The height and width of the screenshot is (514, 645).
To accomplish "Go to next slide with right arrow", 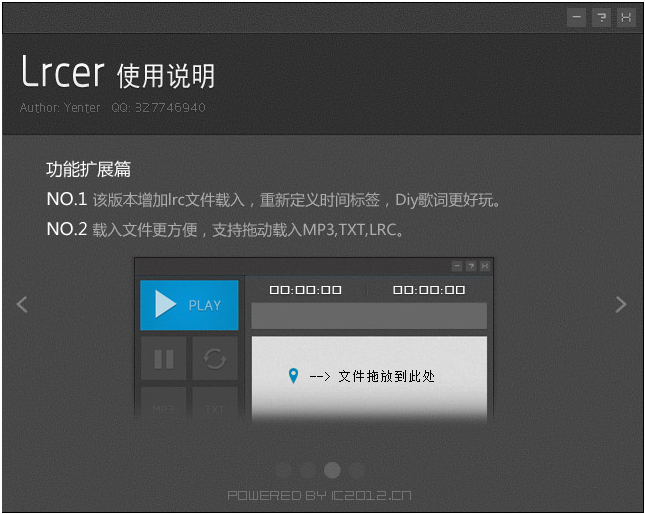I will pos(621,304).
